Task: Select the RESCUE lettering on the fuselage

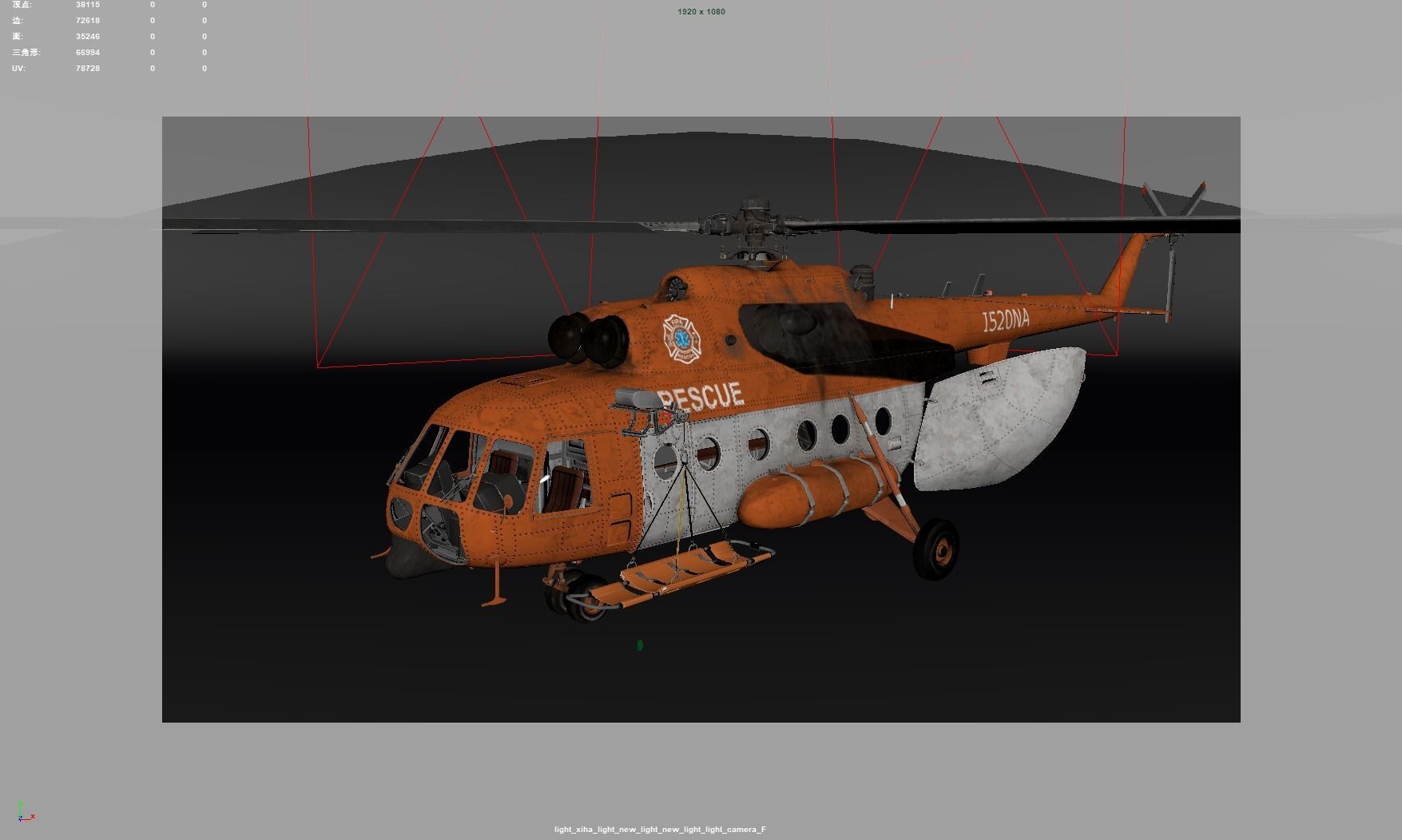Action: [x=701, y=397]
